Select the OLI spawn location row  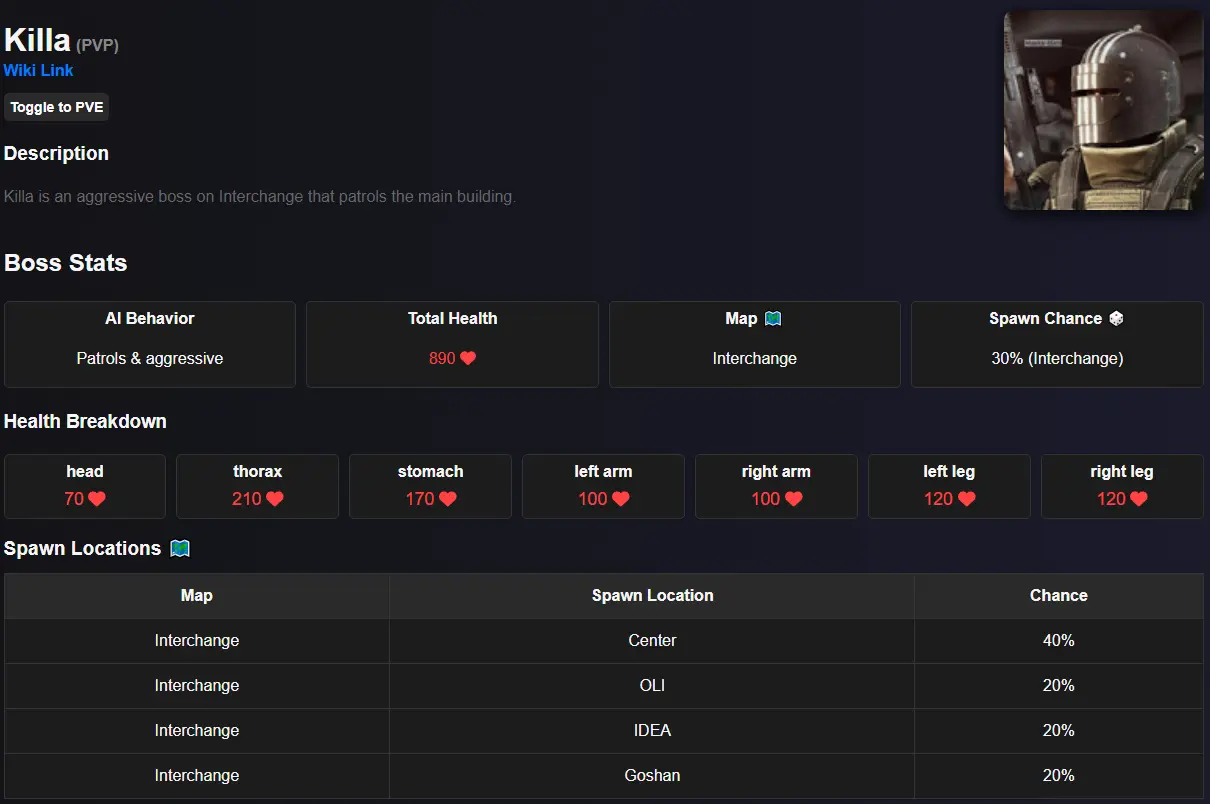(652, 685)
